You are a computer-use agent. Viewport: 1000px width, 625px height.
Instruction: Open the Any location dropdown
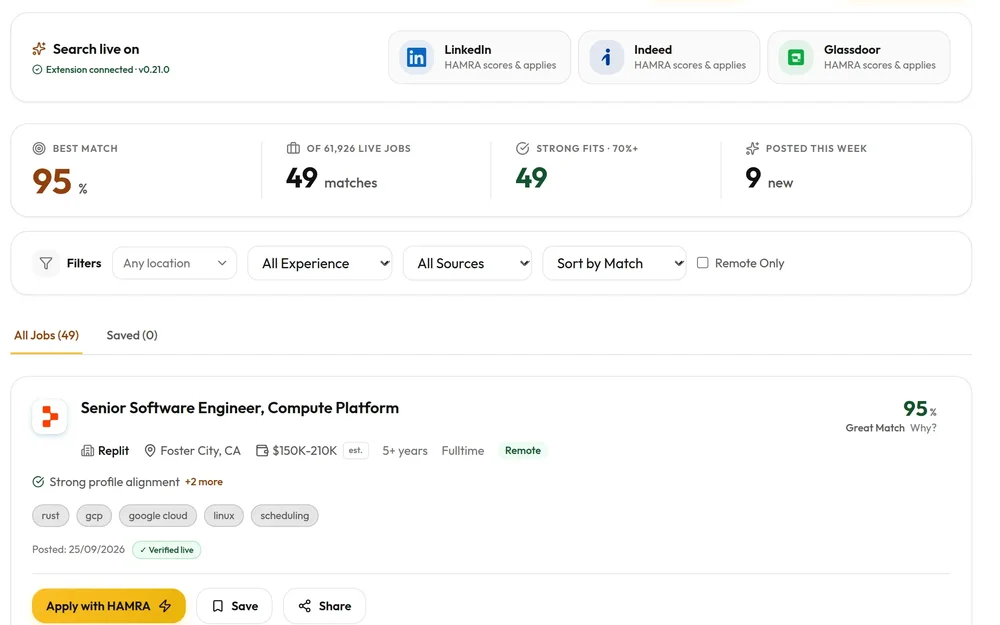pos(174,263)
